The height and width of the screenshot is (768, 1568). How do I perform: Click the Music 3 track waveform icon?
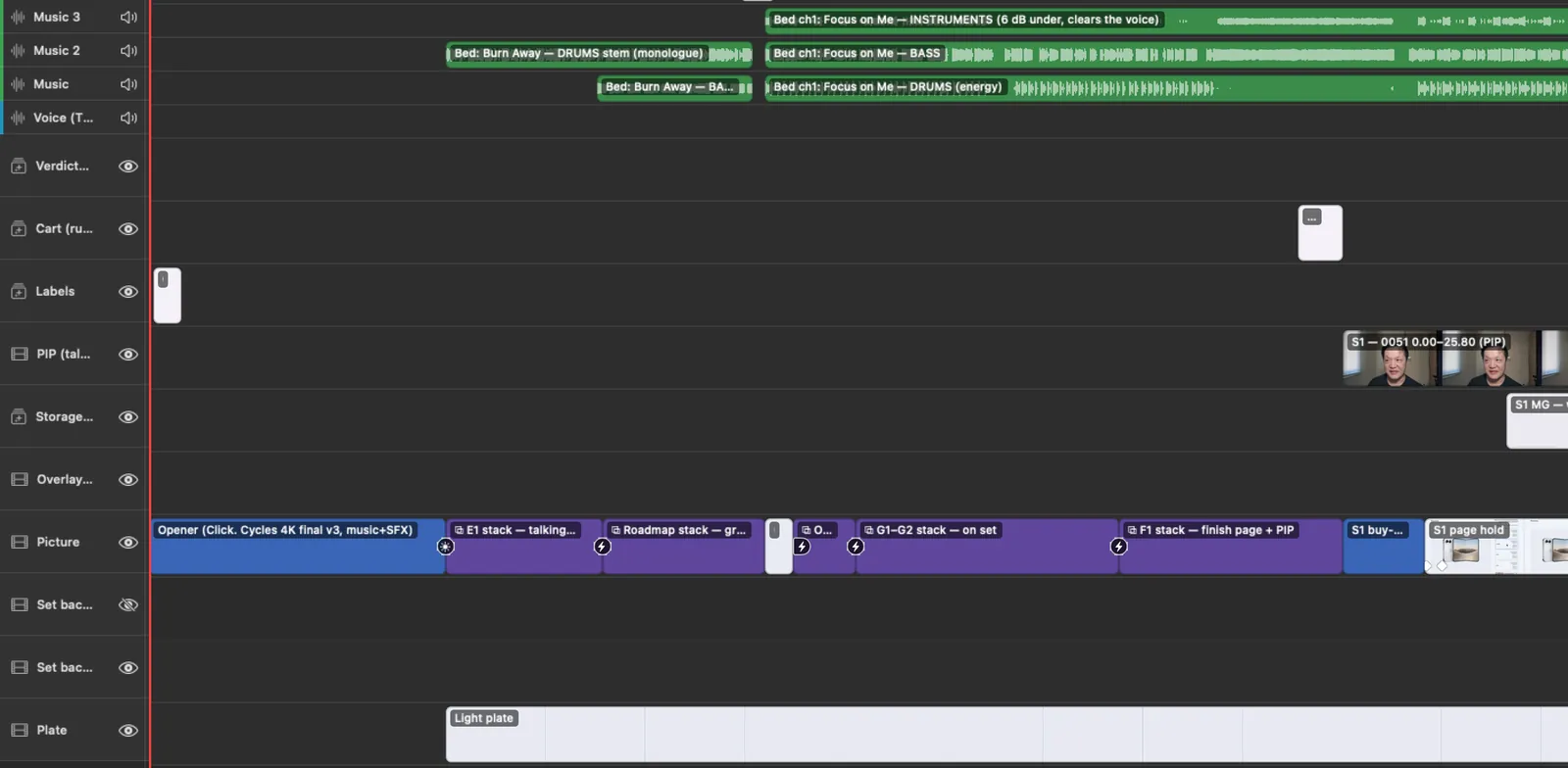coord(18,17)
